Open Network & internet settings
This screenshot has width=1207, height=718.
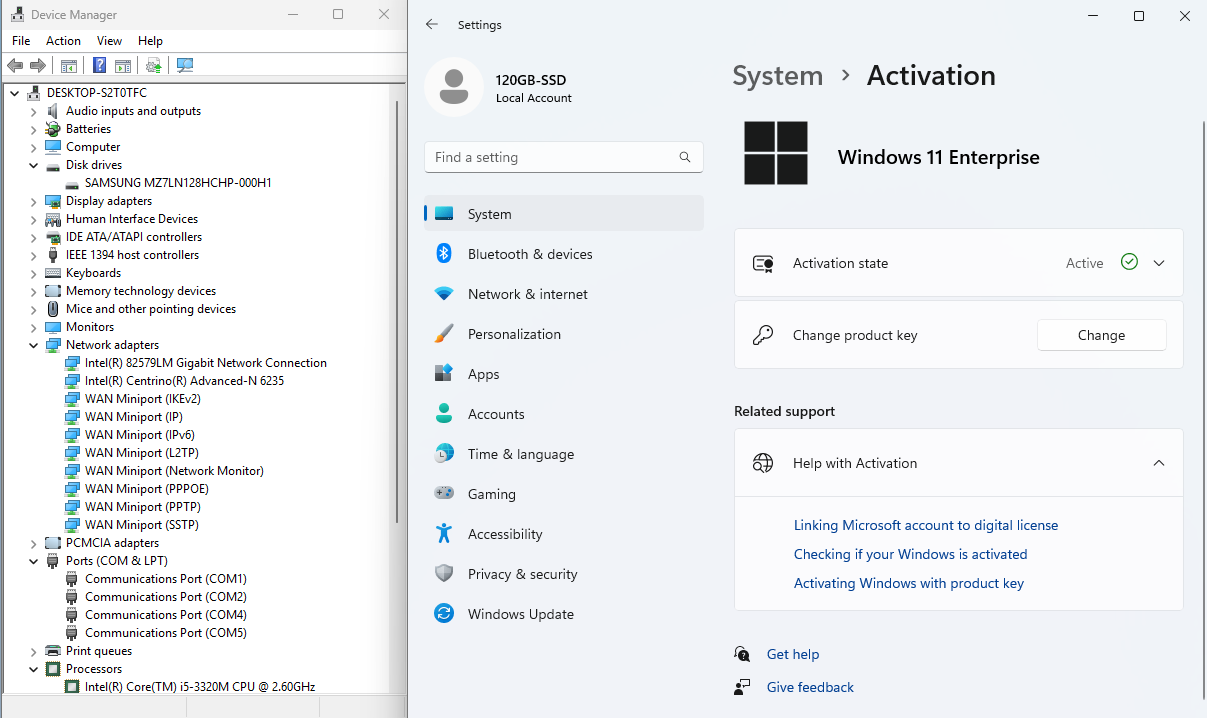pos(564,294)
